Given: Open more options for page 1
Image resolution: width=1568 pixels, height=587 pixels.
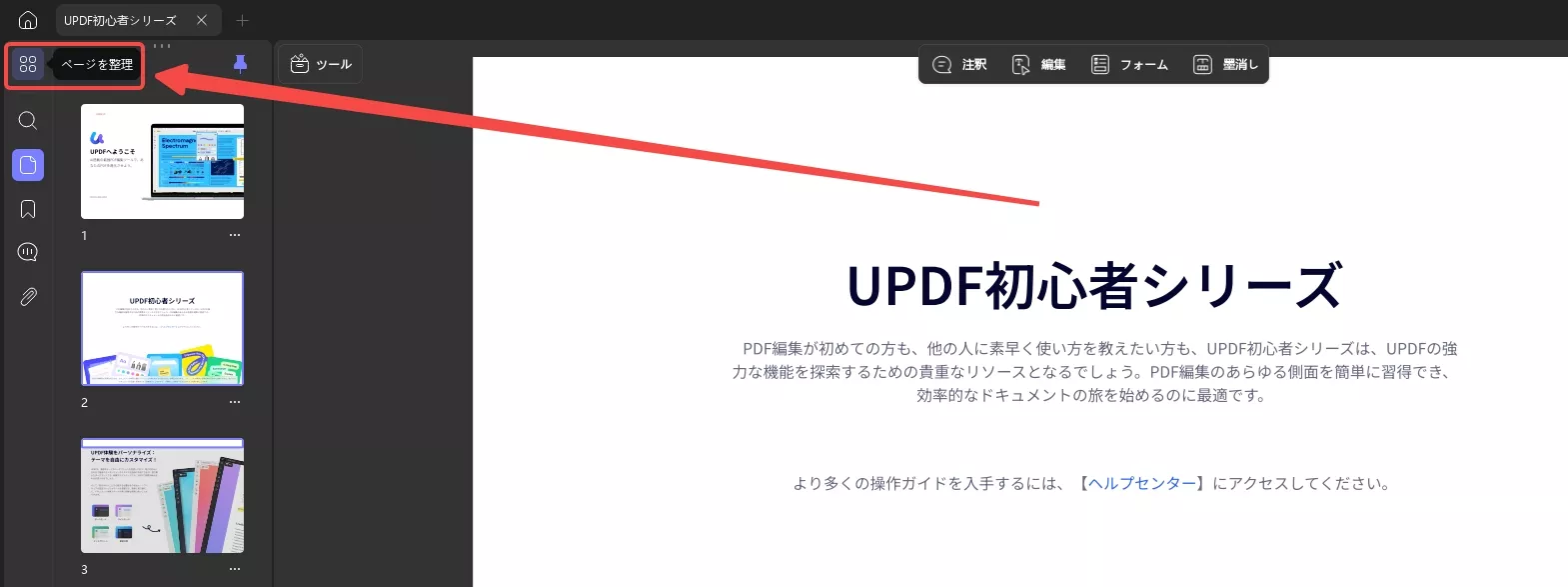Looking at the screenshot, I should point(235,235).
